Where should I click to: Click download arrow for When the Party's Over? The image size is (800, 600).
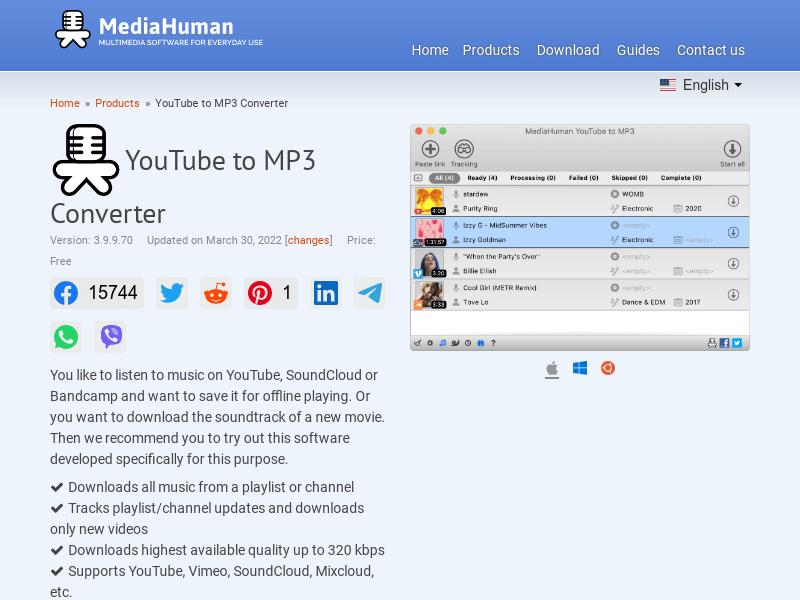pyautogui.click(x=733, y=263)
